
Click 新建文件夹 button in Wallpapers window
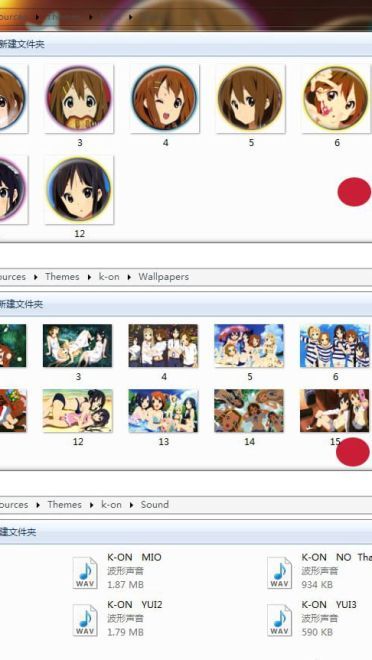click(x=21, y=304)
